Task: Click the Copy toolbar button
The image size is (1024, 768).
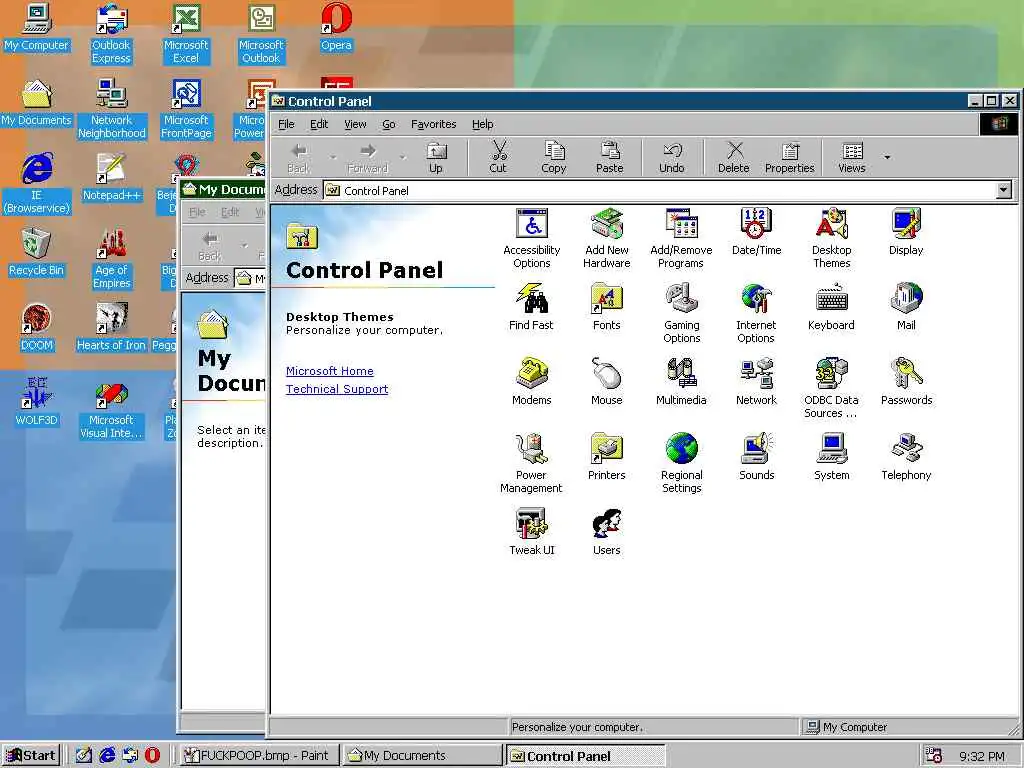Action: tap(553, 158)
